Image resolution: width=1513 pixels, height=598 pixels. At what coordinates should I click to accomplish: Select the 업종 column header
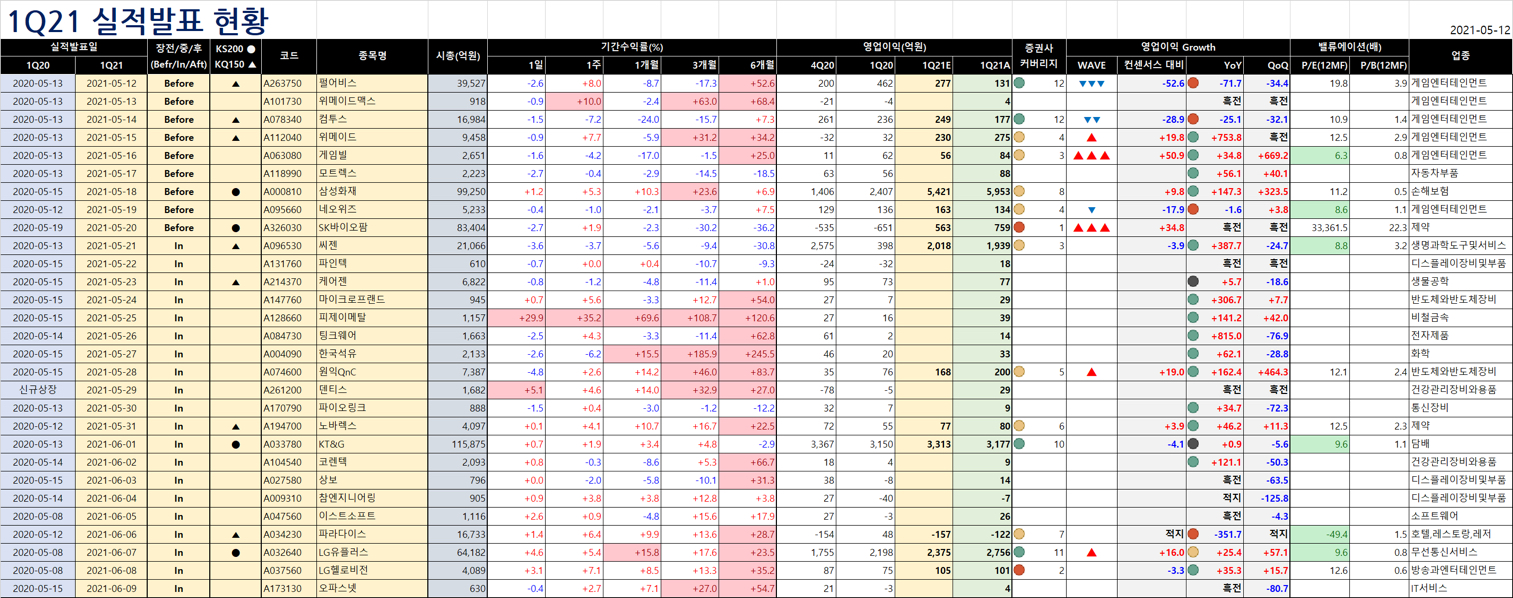coord(1460,56)
